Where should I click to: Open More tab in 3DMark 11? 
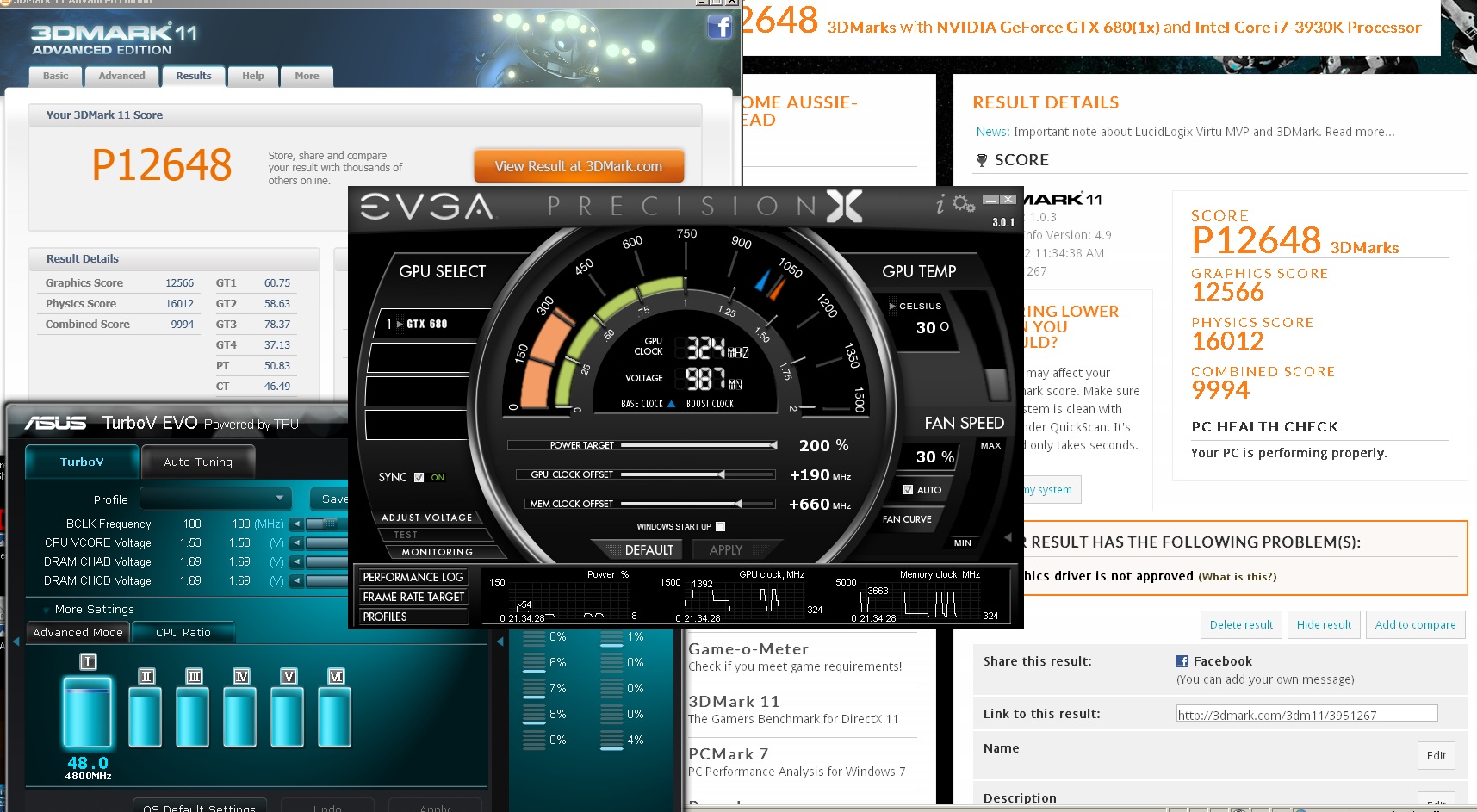[307, 76]
